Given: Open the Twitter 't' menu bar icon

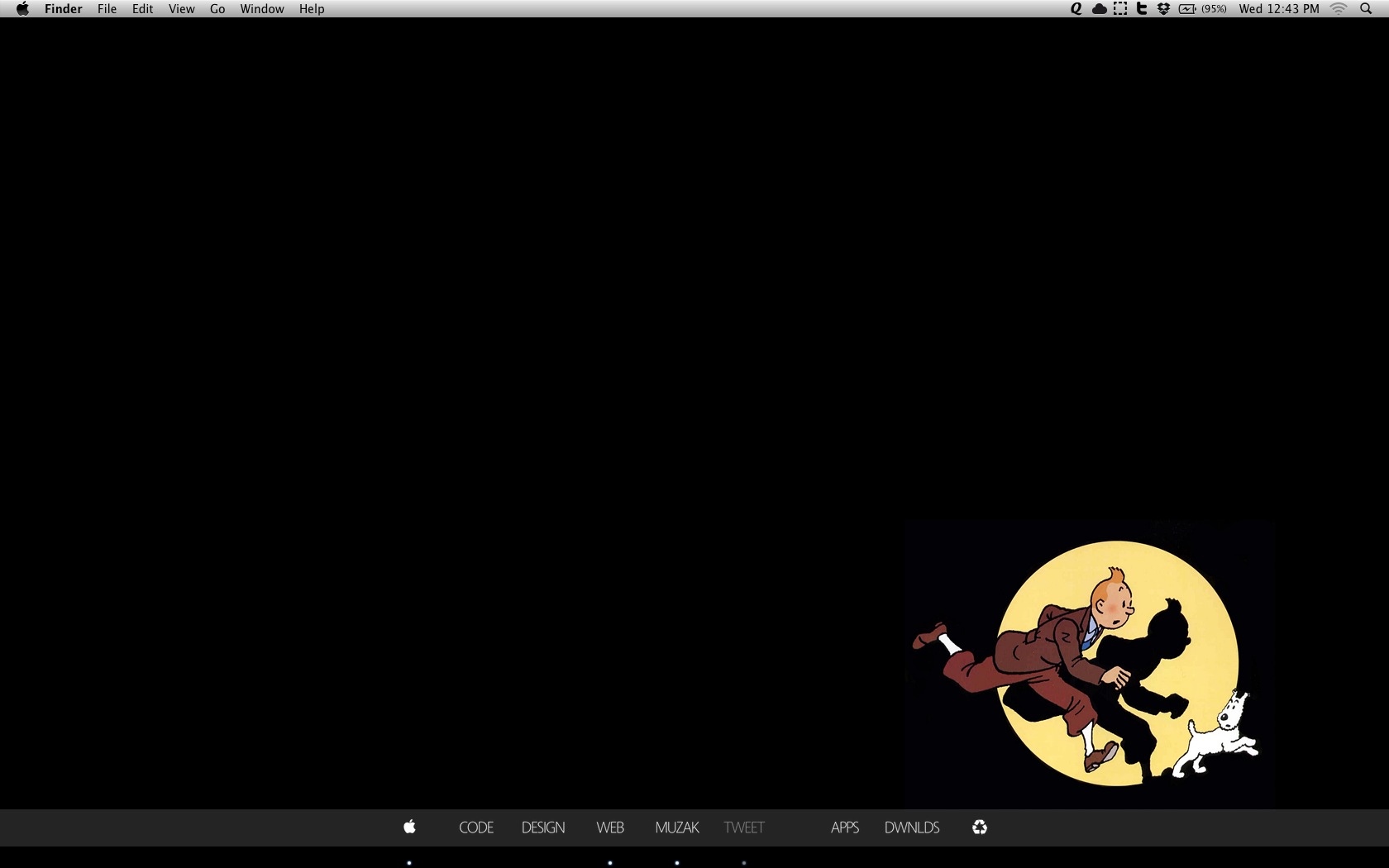Looking at the screenshot, I should click(x=1142, y=9).
